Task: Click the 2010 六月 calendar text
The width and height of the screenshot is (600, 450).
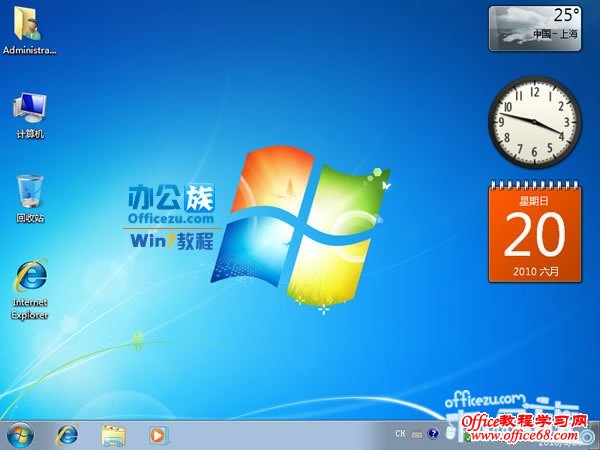Action: coord(536,272)
